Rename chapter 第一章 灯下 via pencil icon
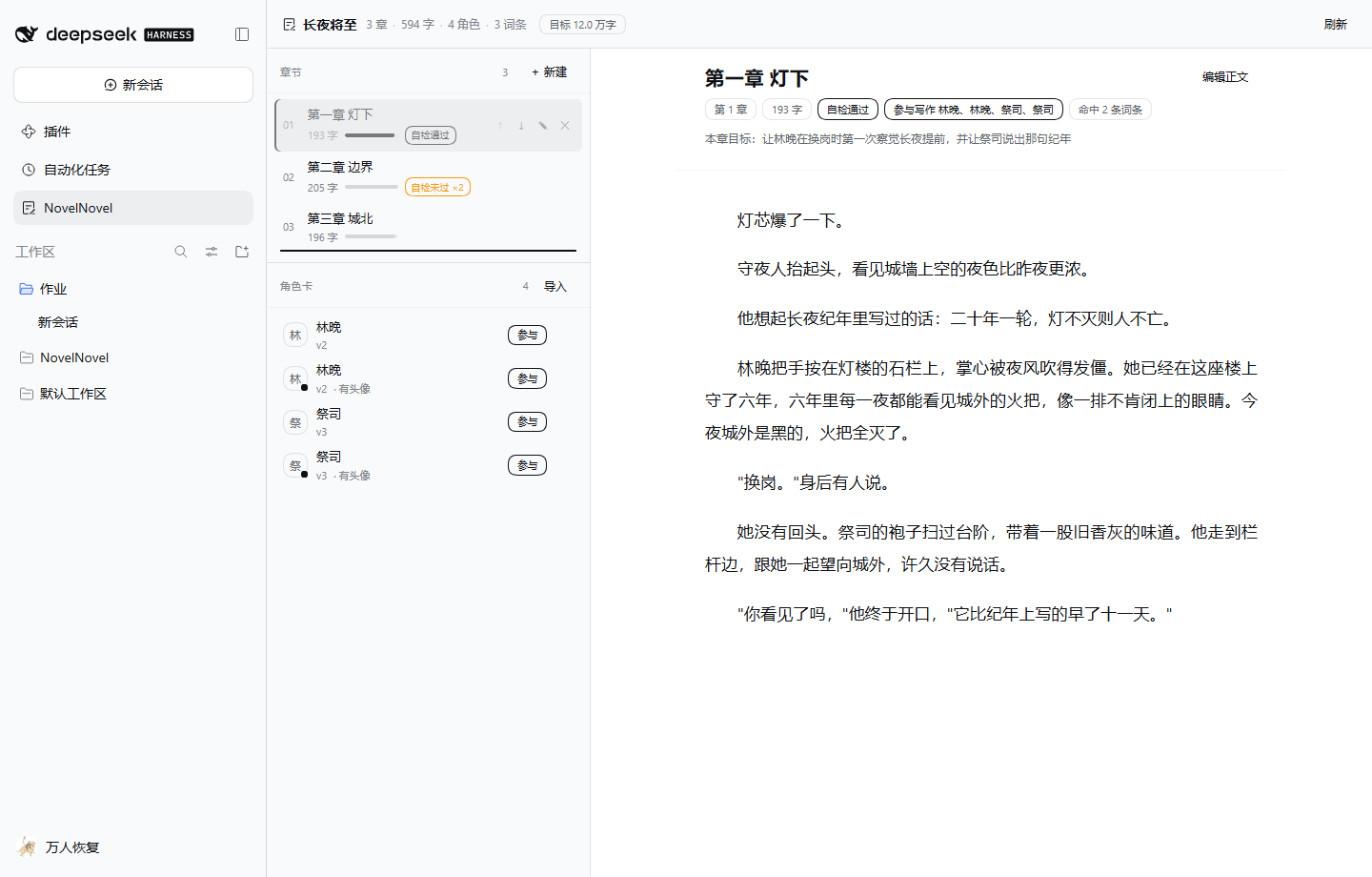The width and height of the screenshot is (1372, 877). [543, 126]
